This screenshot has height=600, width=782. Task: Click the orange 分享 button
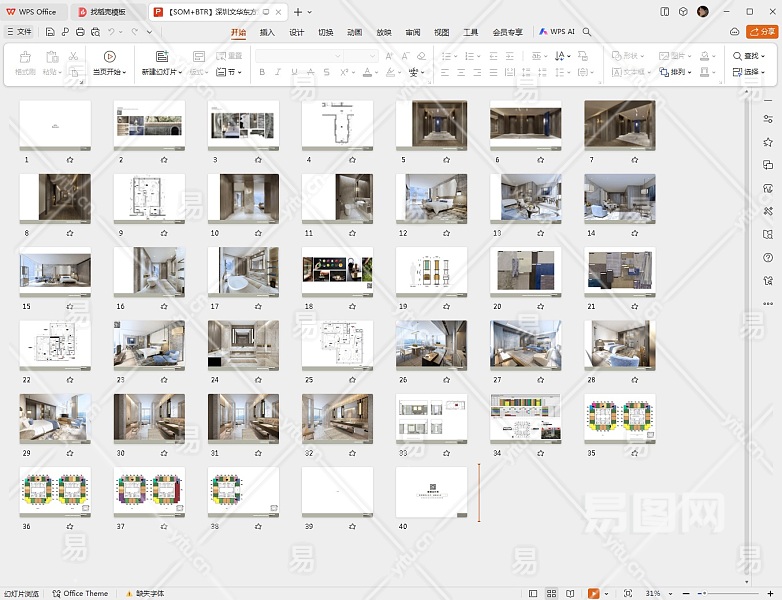pyautogui.click(x=761, y=32)
